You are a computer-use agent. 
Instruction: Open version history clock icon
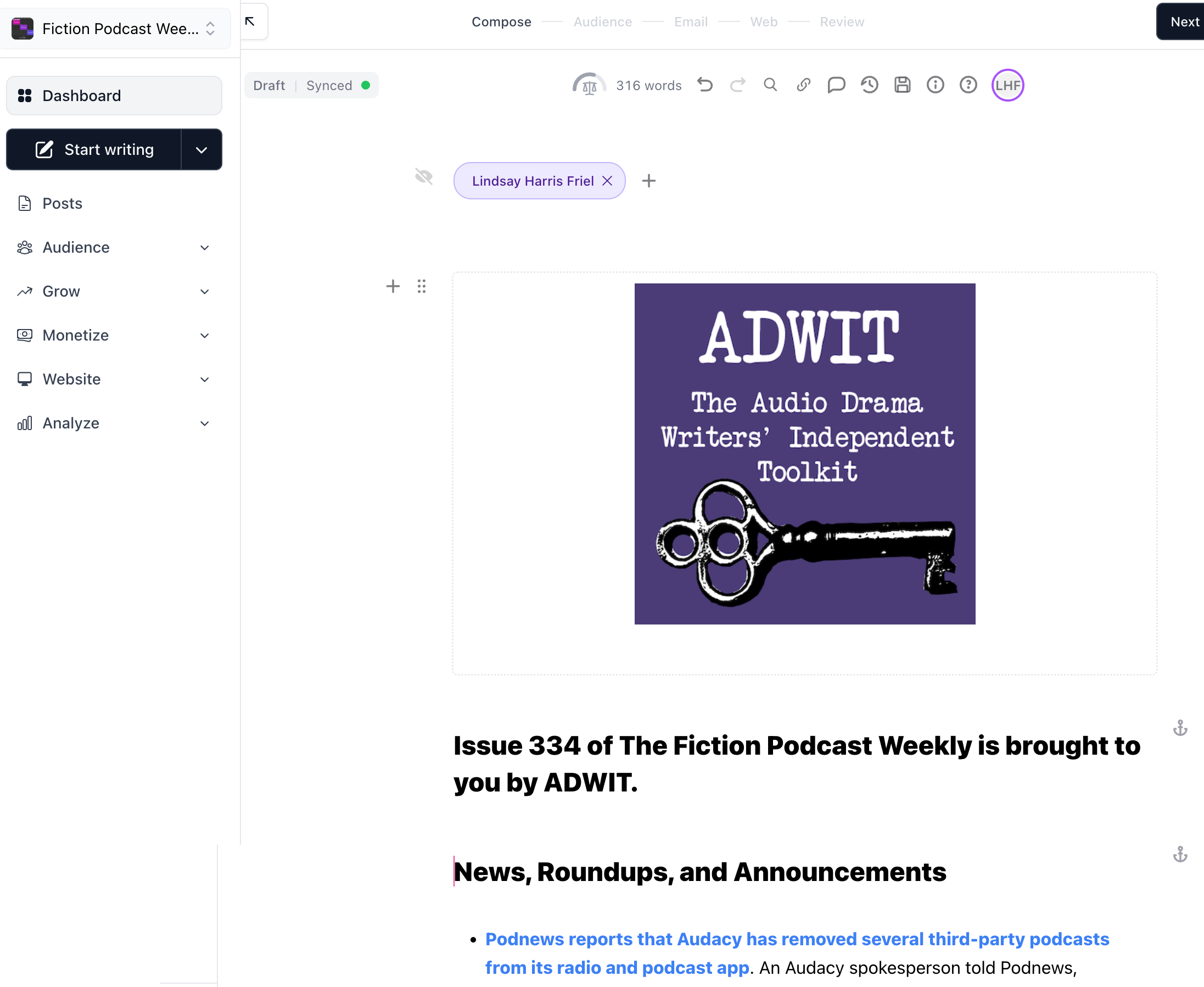coord(869,85)
